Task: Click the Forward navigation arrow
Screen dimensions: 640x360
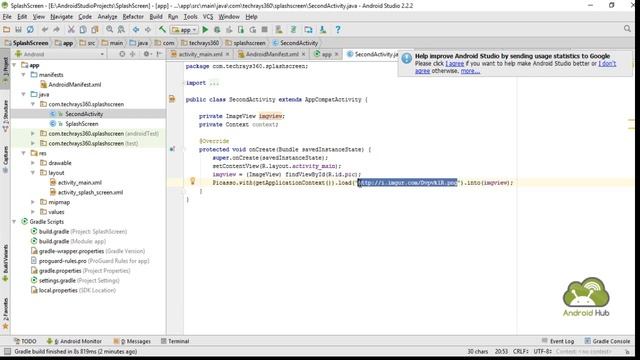Action: 148,29
